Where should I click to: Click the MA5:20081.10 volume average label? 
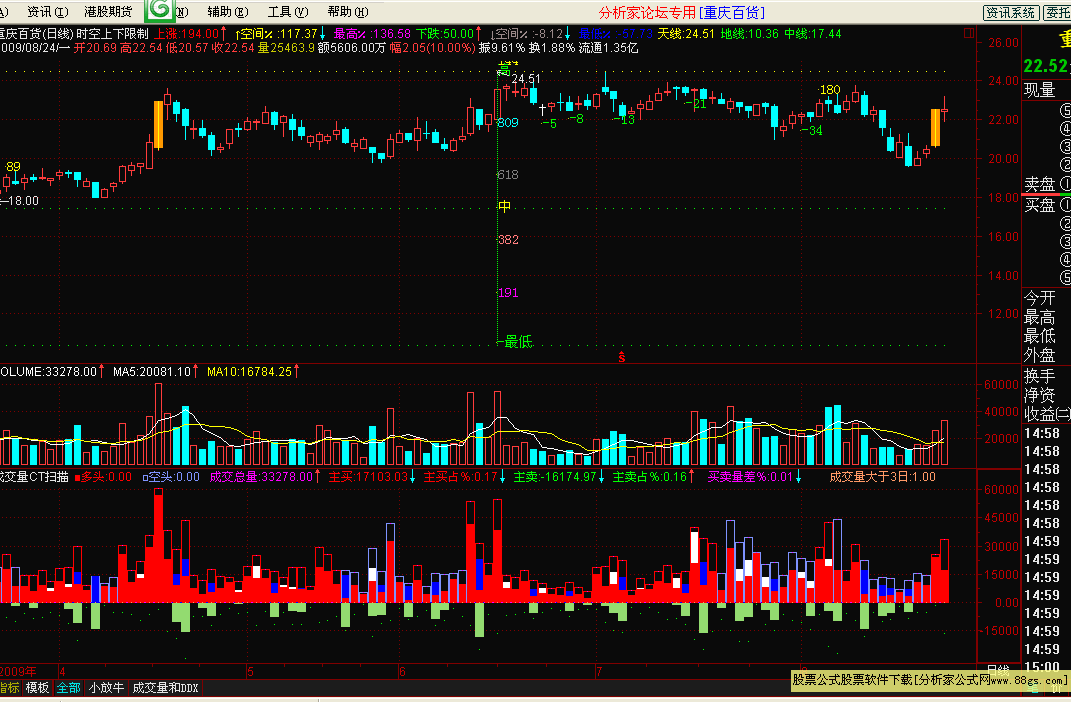click(152, 371)
